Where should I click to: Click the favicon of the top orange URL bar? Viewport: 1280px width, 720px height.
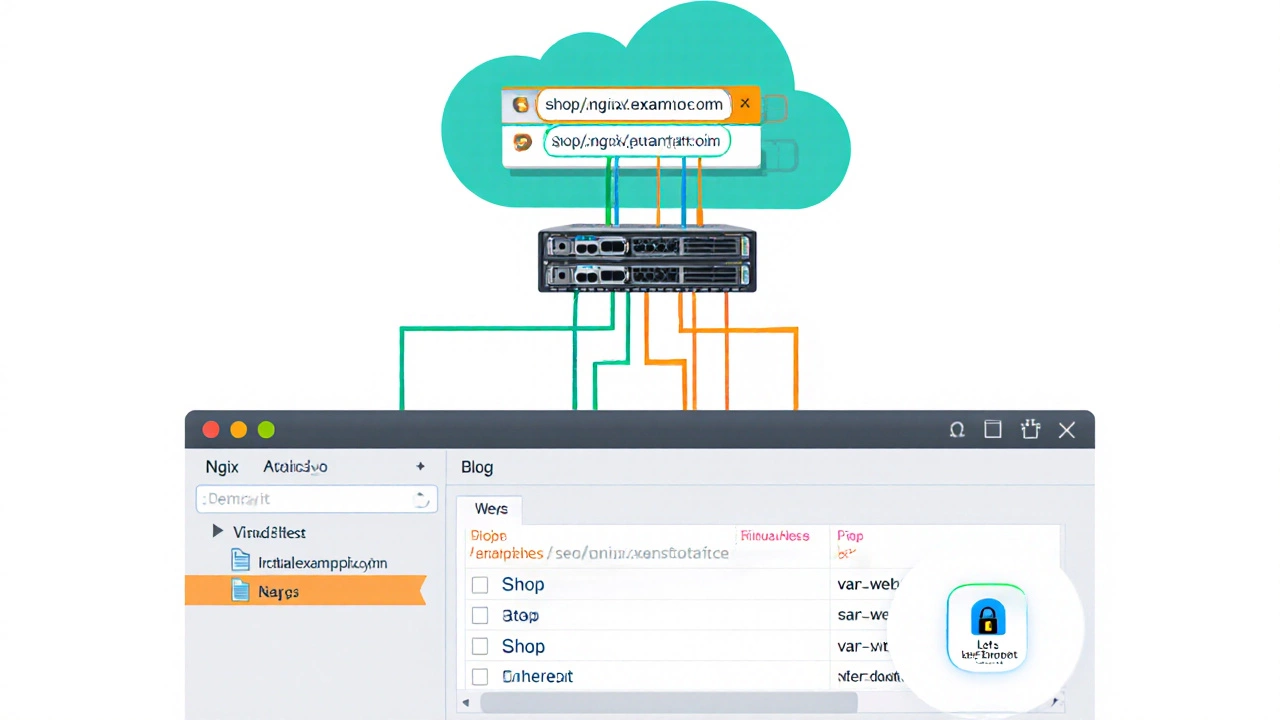click(520, 104)
